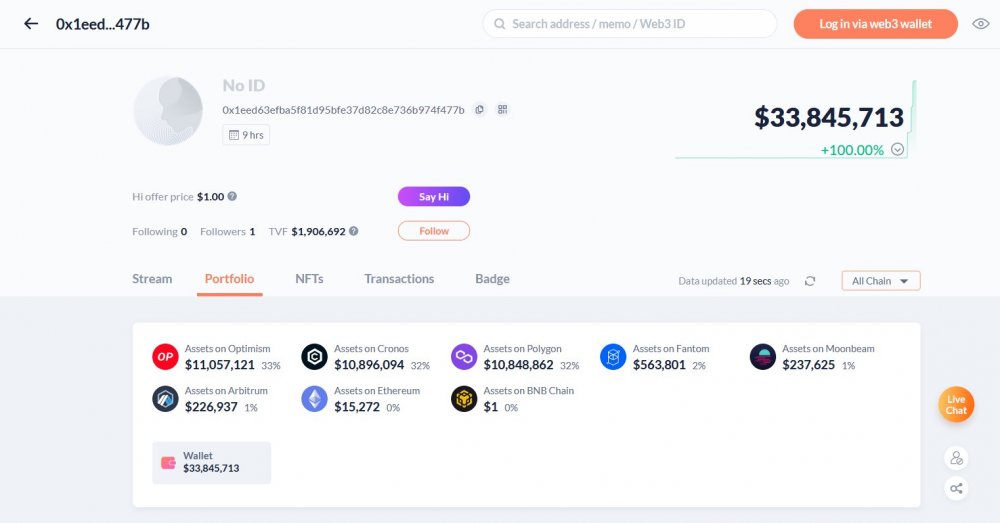Viewport: 1000px width, 523px height.
Task: Copy the wallet address
Action: click(x=480, y=110)
